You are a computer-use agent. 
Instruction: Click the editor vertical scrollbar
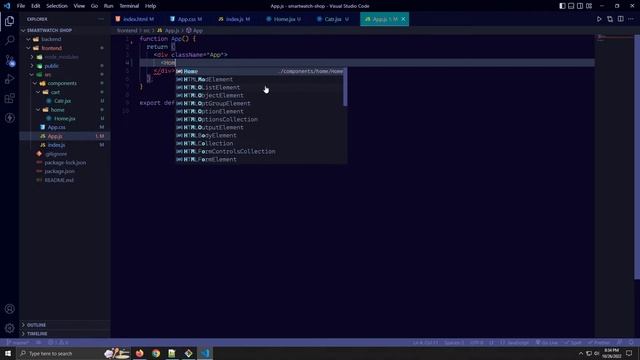click(637, 157)
